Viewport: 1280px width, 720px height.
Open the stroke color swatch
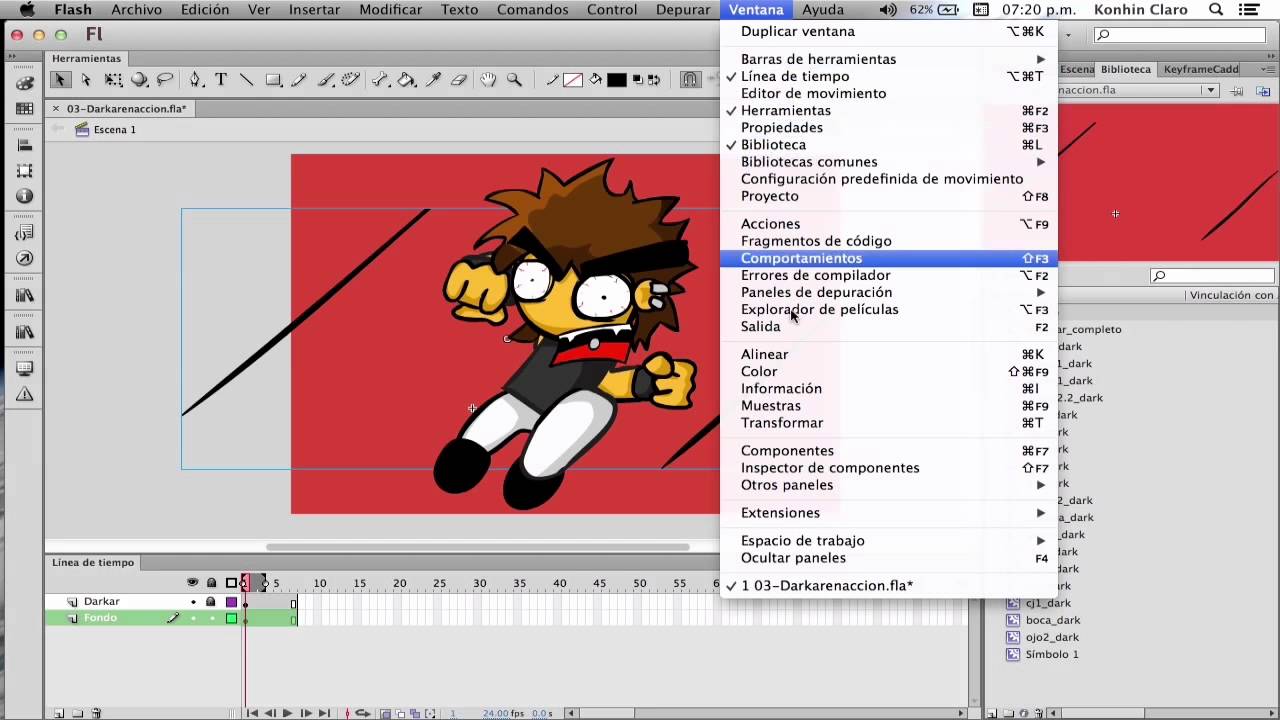point(573,80)
